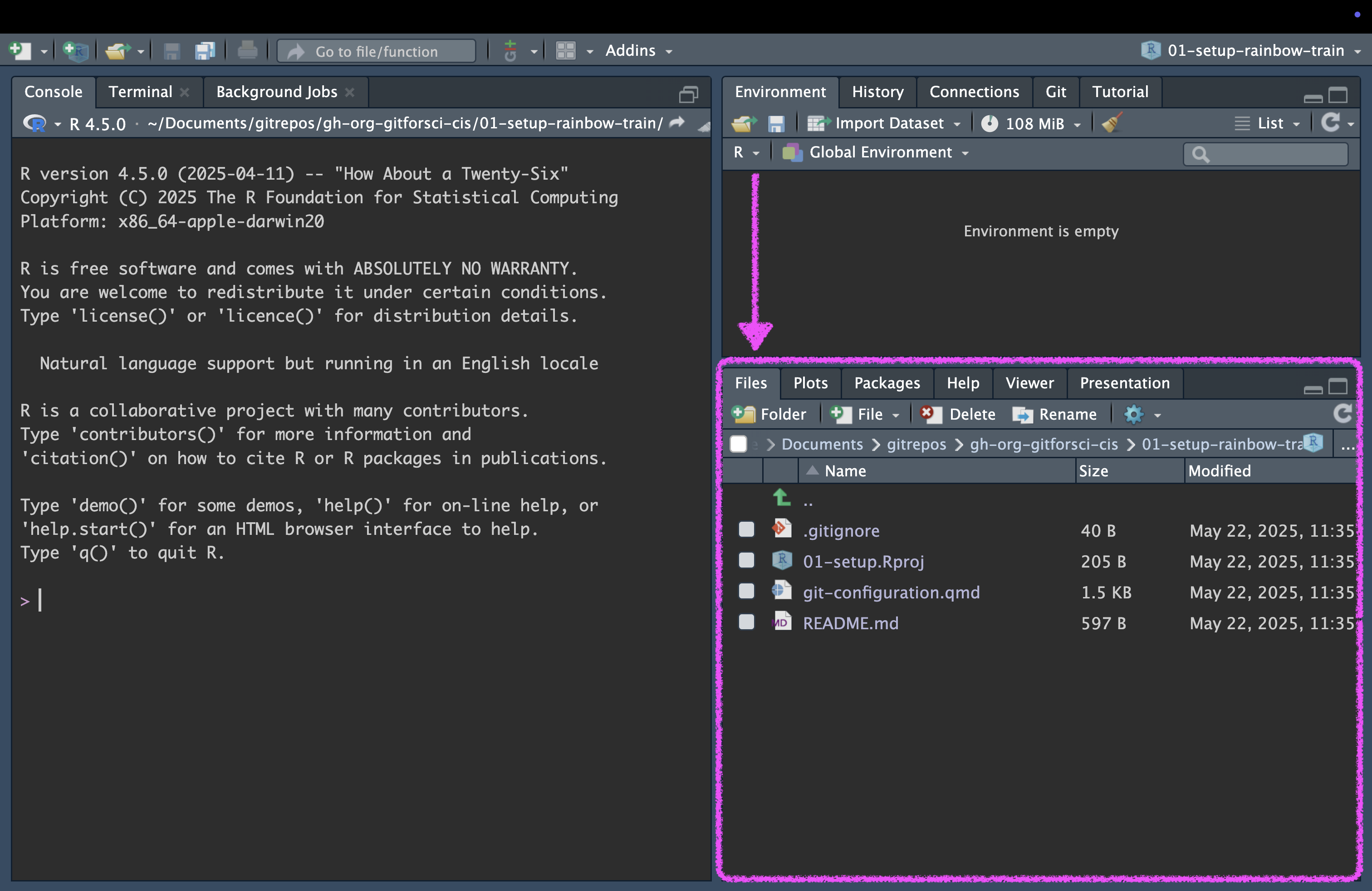Switch to the Terminal tab
The image size is (1372, 891).
pyautogui.click(x=140, y=92)
